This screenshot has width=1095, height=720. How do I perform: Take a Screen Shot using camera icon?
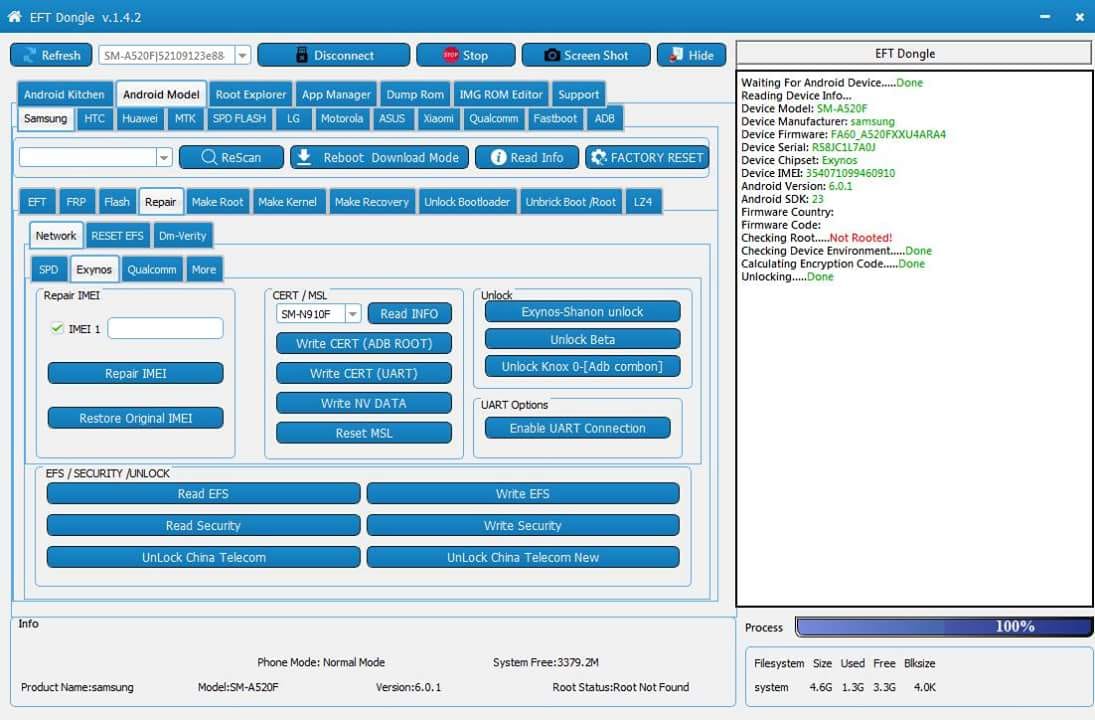(x=587, y=55)
